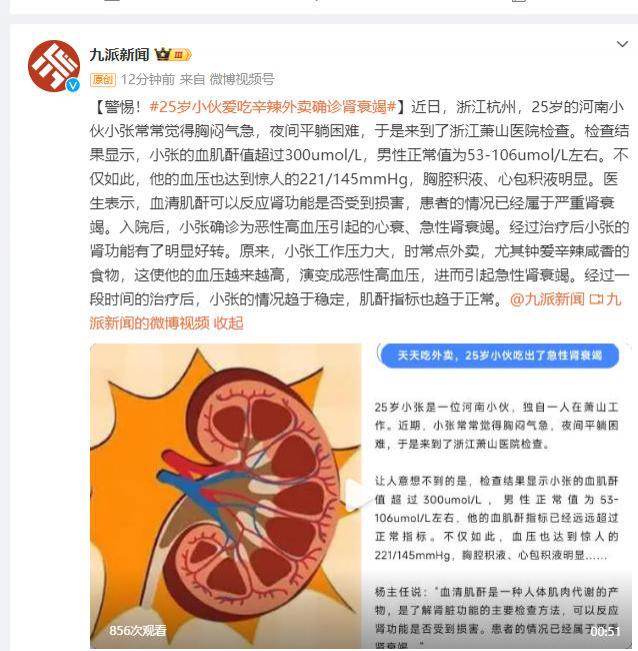The width and height of the screenshot is (638, 651).
Task: Expand the post options chevron
Action: [622, 44]
